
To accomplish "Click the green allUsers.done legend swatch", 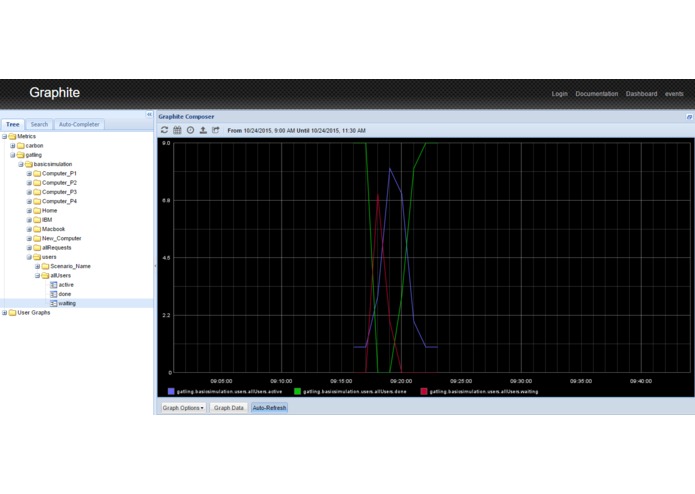I will [x=297, y=391].
